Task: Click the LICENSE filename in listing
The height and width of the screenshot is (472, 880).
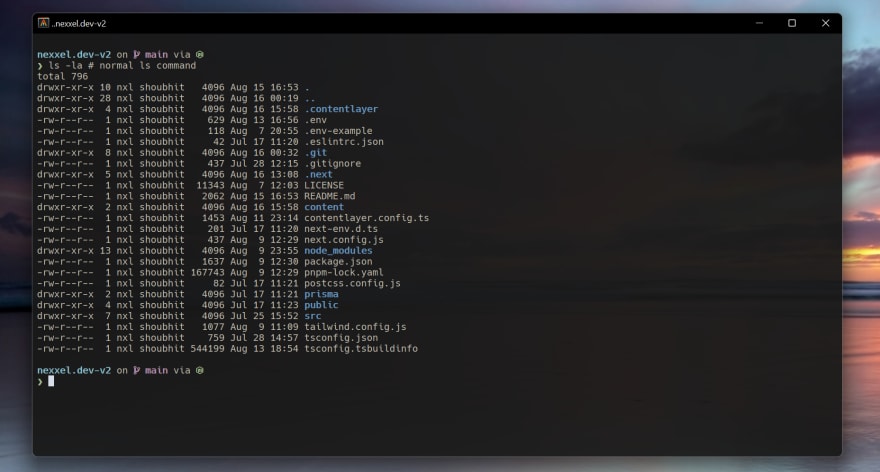Action: click(x=324, y=185)
